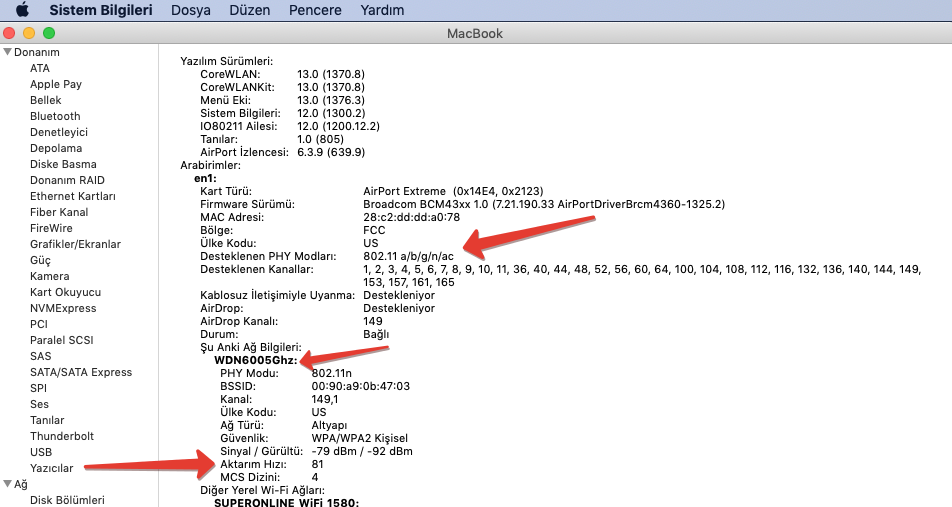Select NVMExpress in the sidebar
Image resolution: width=952 pixels, height=507 pixels.
[63, 308]
